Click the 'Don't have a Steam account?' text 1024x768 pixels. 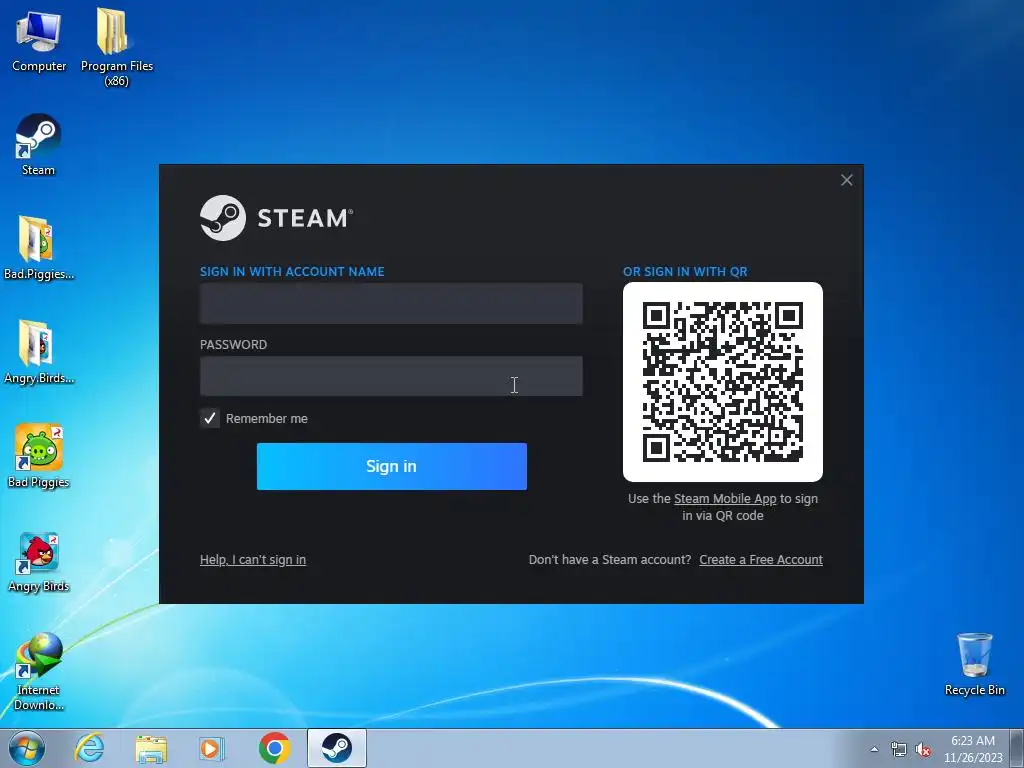coord(609,560)
